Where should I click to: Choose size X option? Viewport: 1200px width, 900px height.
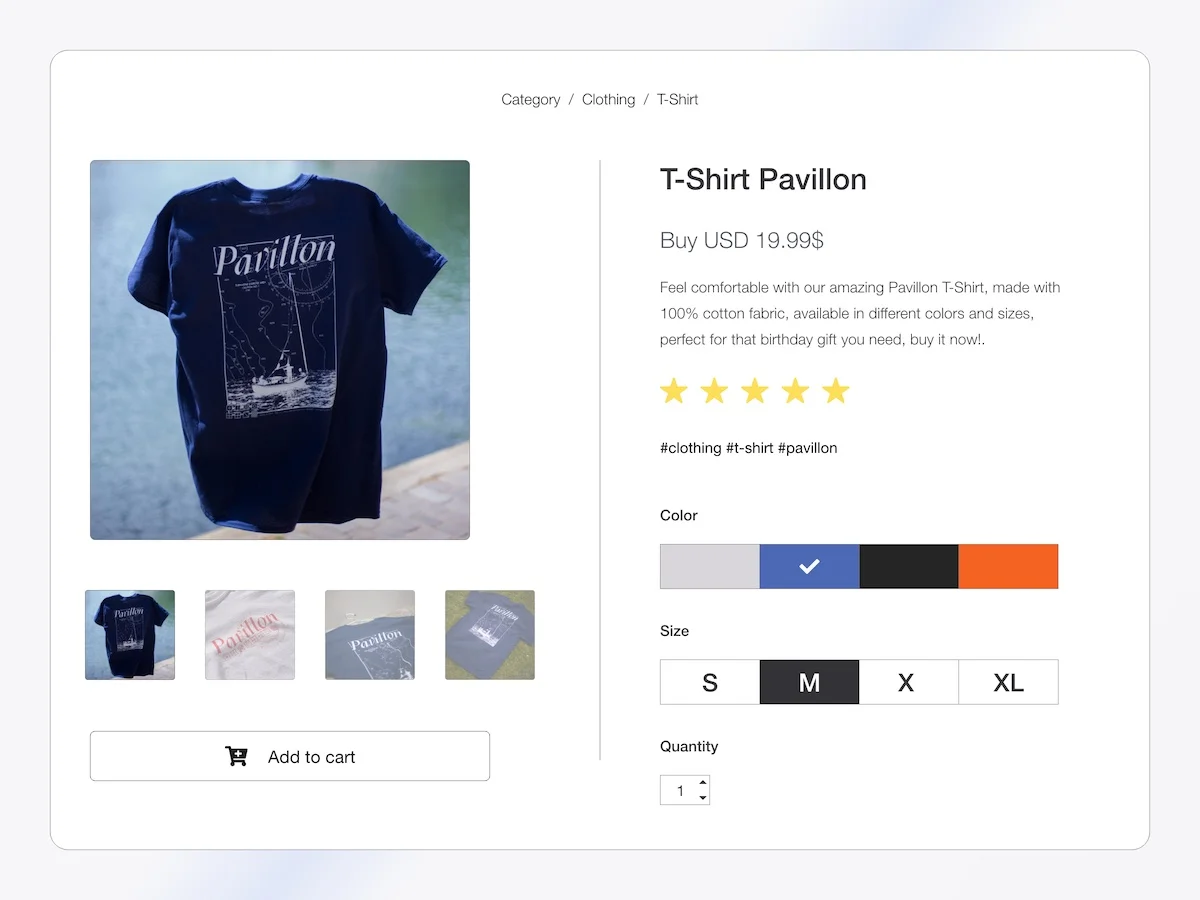tap(908, 682)
